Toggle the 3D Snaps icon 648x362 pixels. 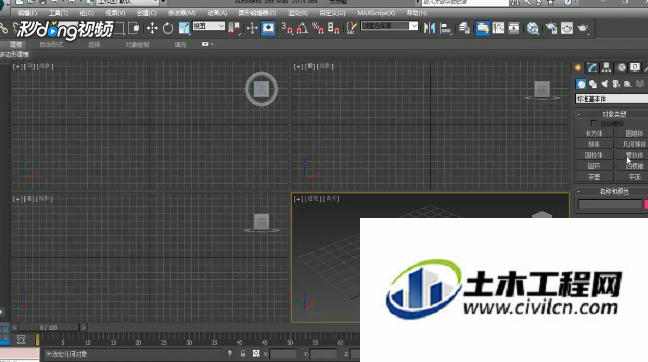(287, 28)
